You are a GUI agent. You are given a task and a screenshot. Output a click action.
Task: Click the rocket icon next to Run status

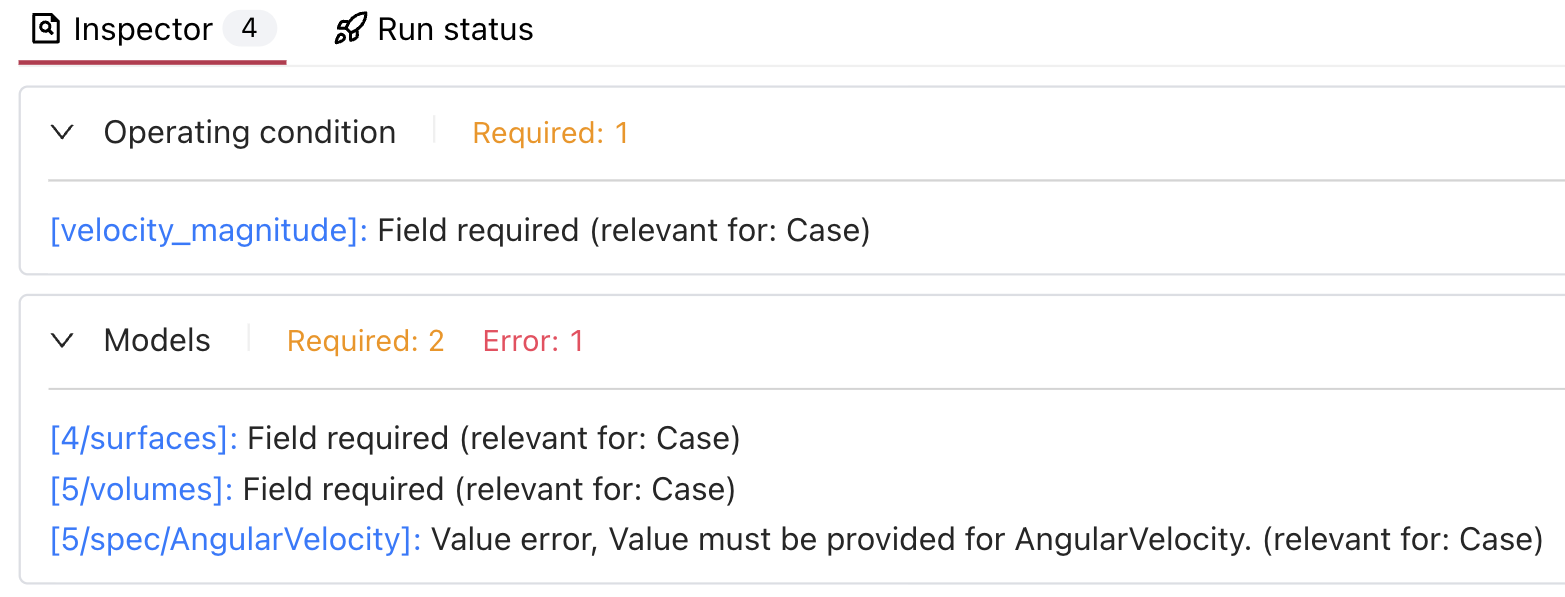tap(349, 29)
